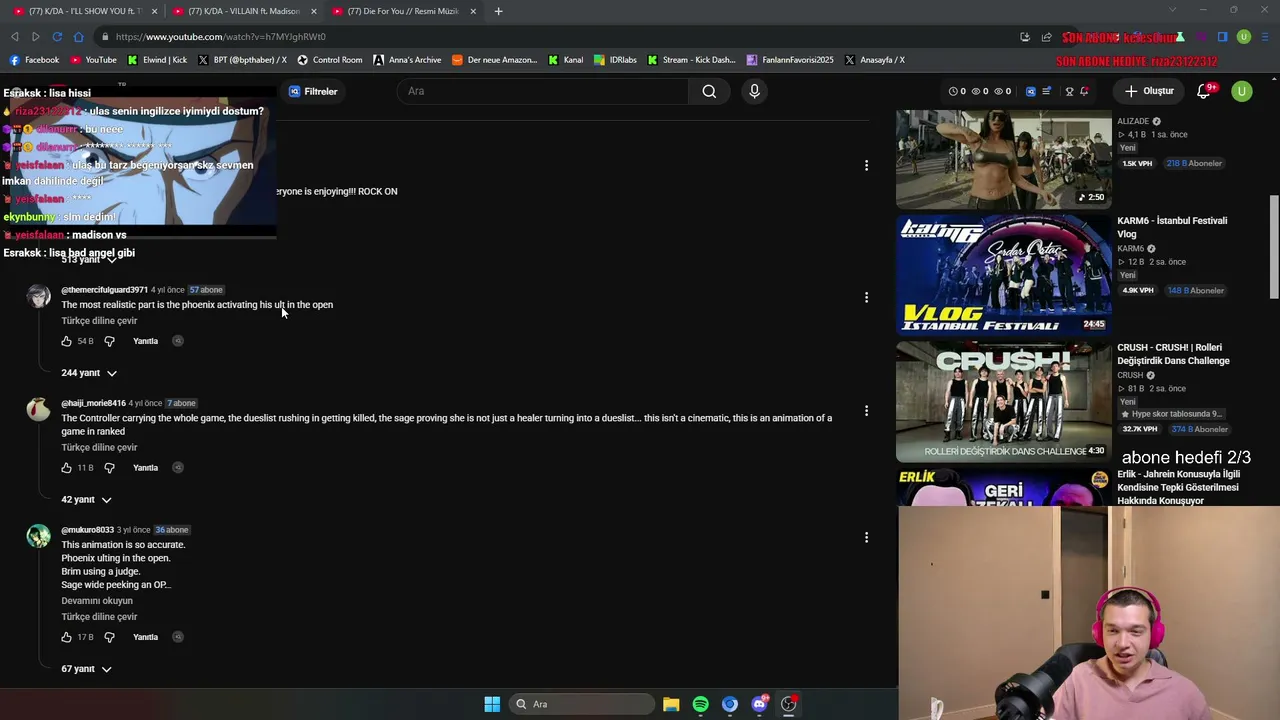Open the Oluştur create menu
Screen dimensions: 1280x720
pyautogui.click(x=1149, y=91)
